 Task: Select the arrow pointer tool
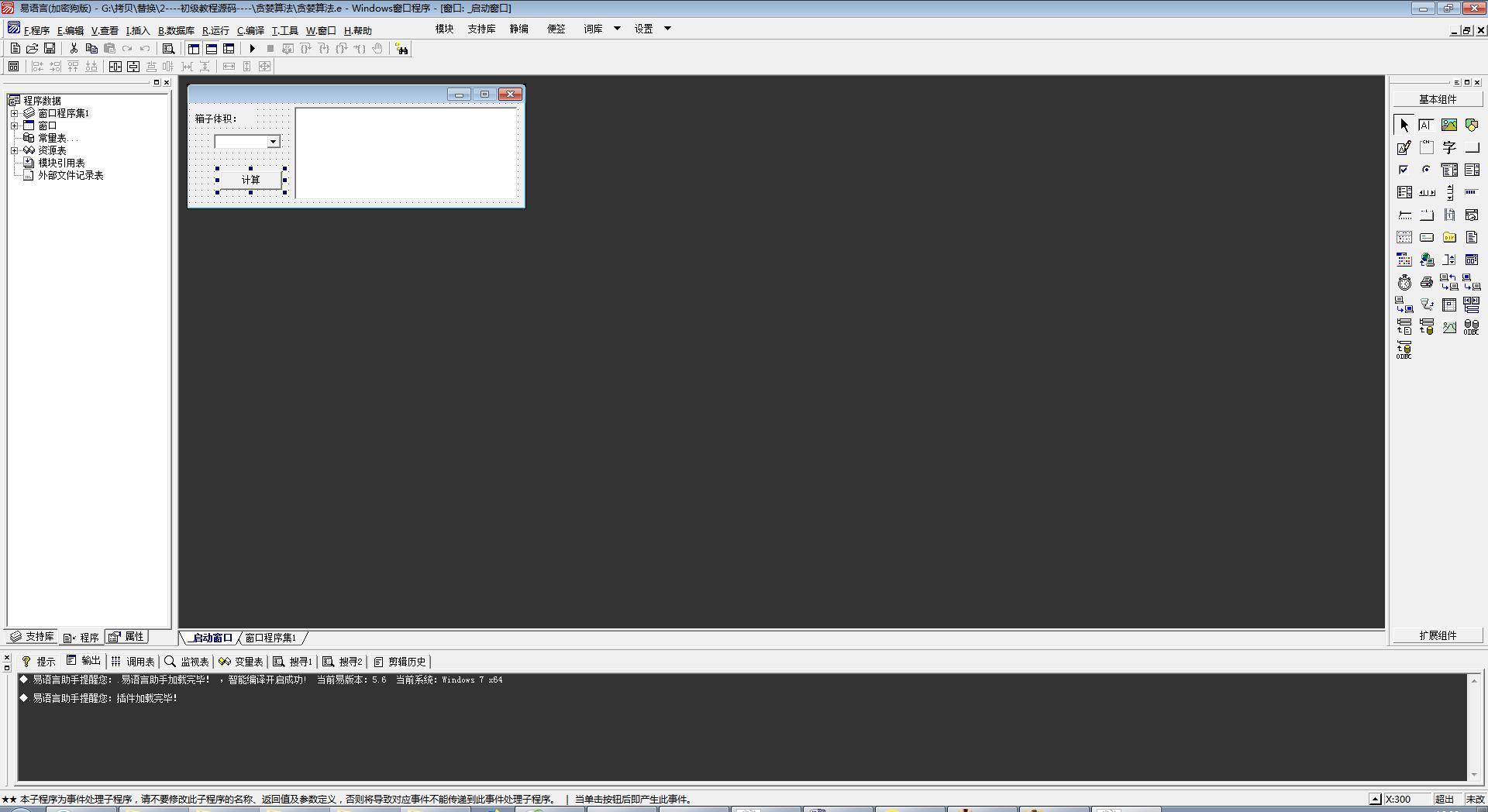click(1404, 125)
